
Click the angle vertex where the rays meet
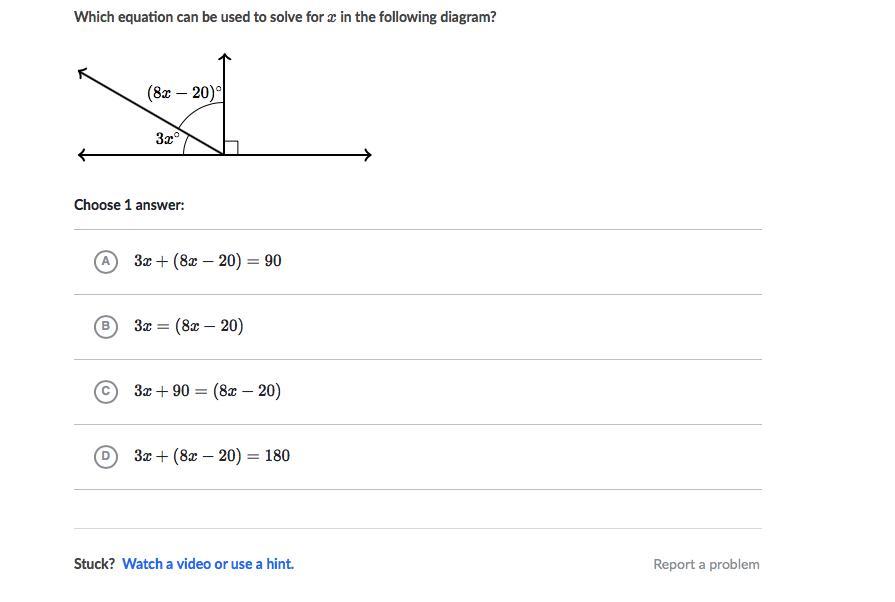[224, 155]
